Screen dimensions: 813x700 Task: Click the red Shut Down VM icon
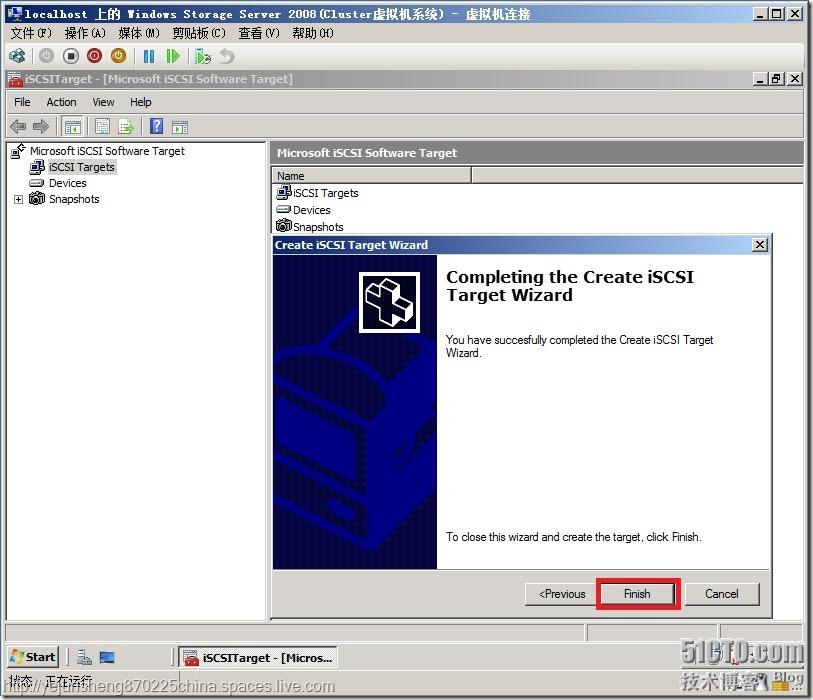pyautogui.click(x=94, y=56)
